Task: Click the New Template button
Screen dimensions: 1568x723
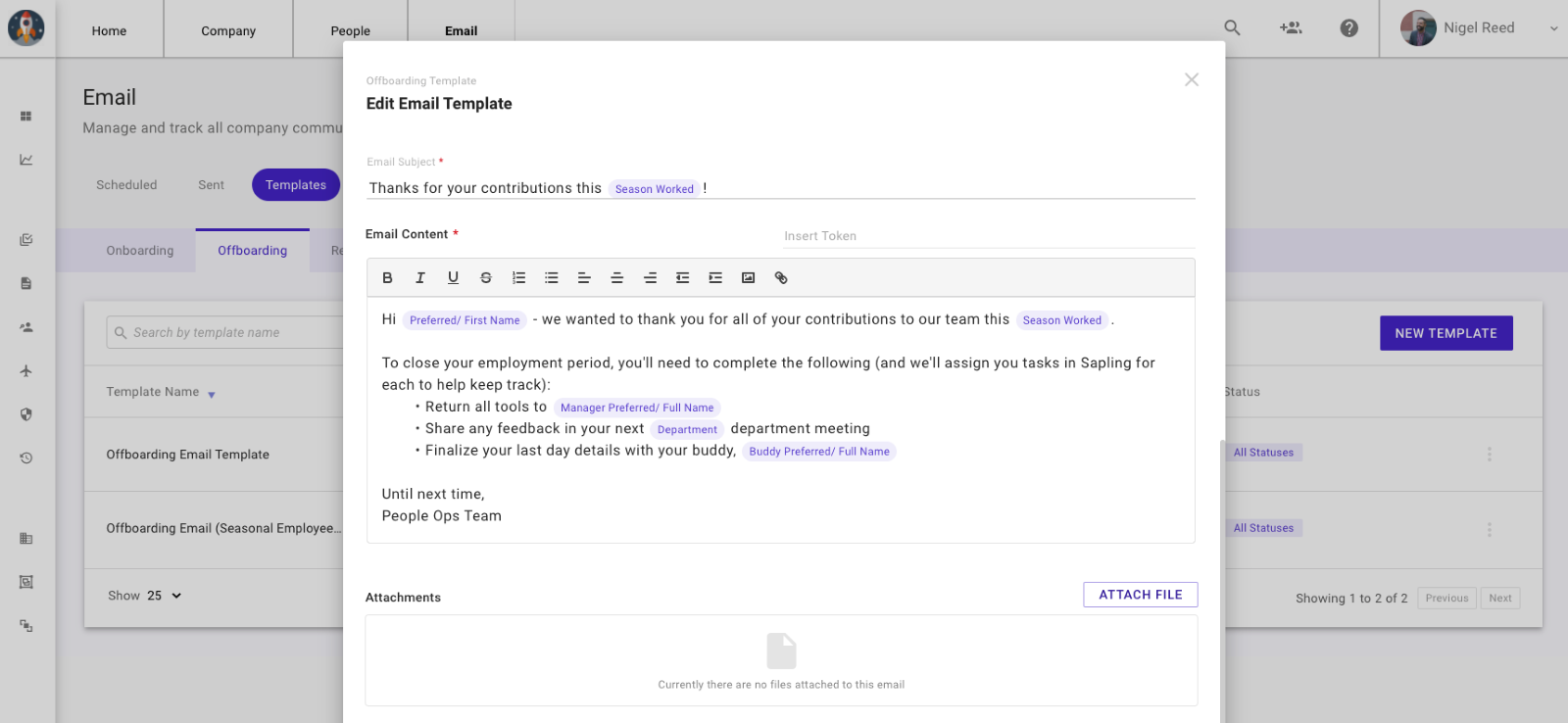Action: (1445, 333)
